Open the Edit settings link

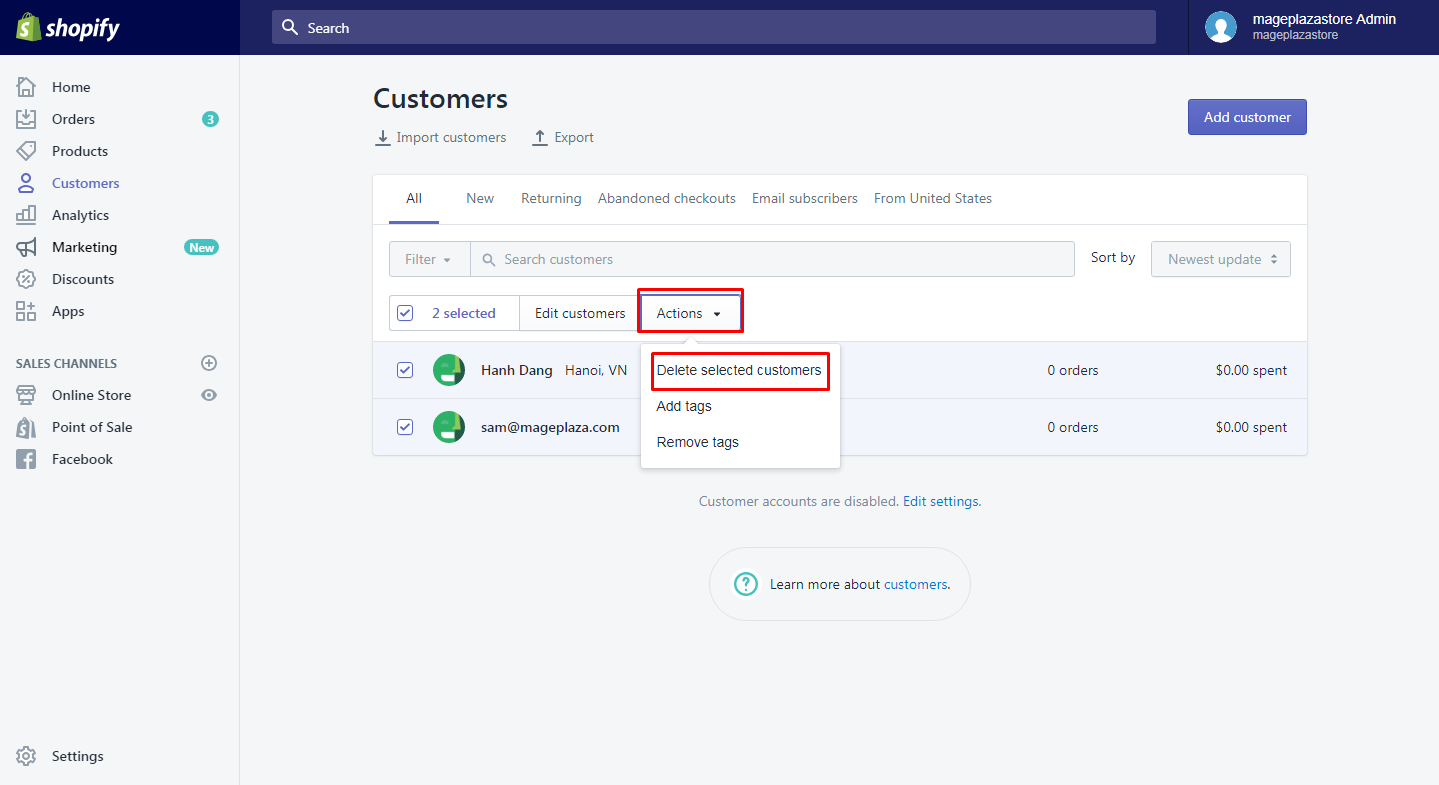[x=941, y=501]
